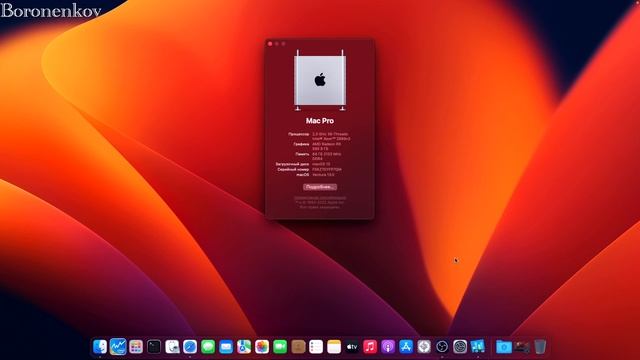Screen dimensions: 640x360
Task: Launch Apple TV from the Dock
Action: click(x=352, y=347)
